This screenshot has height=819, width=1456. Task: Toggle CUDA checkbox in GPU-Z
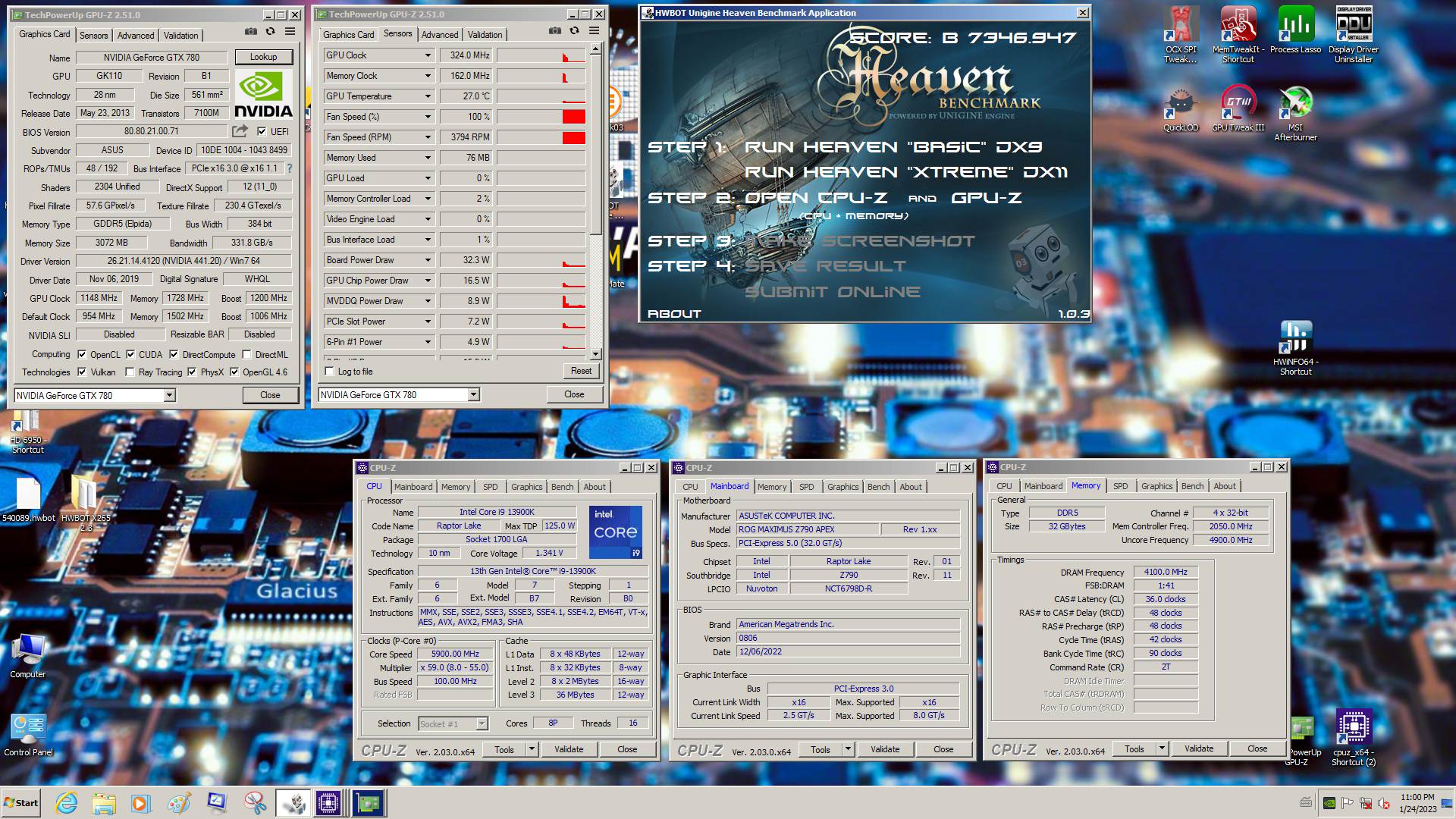[x=130, y=354]
